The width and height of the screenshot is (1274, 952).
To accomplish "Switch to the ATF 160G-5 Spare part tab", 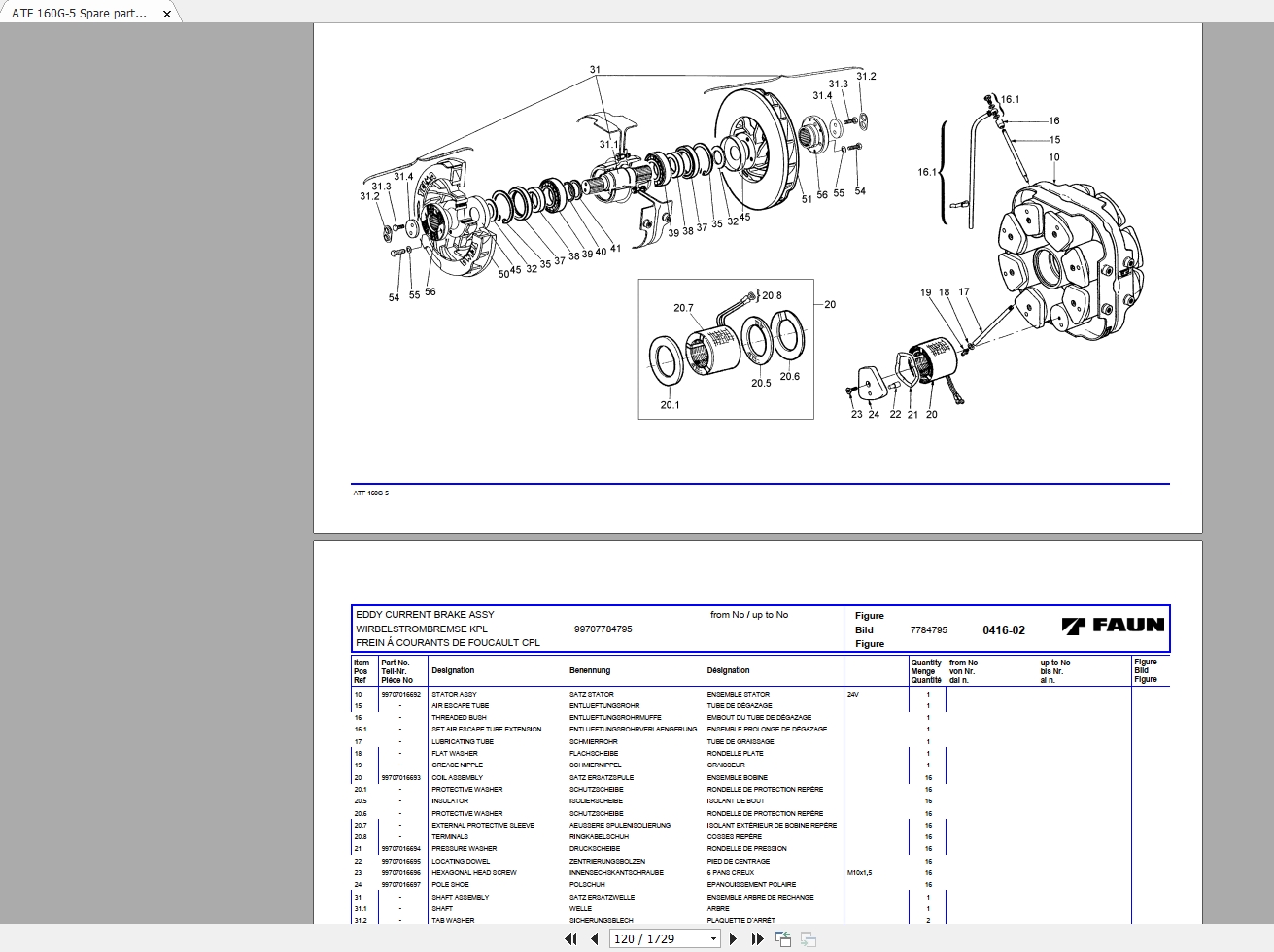I will click(x=78, y=14).
